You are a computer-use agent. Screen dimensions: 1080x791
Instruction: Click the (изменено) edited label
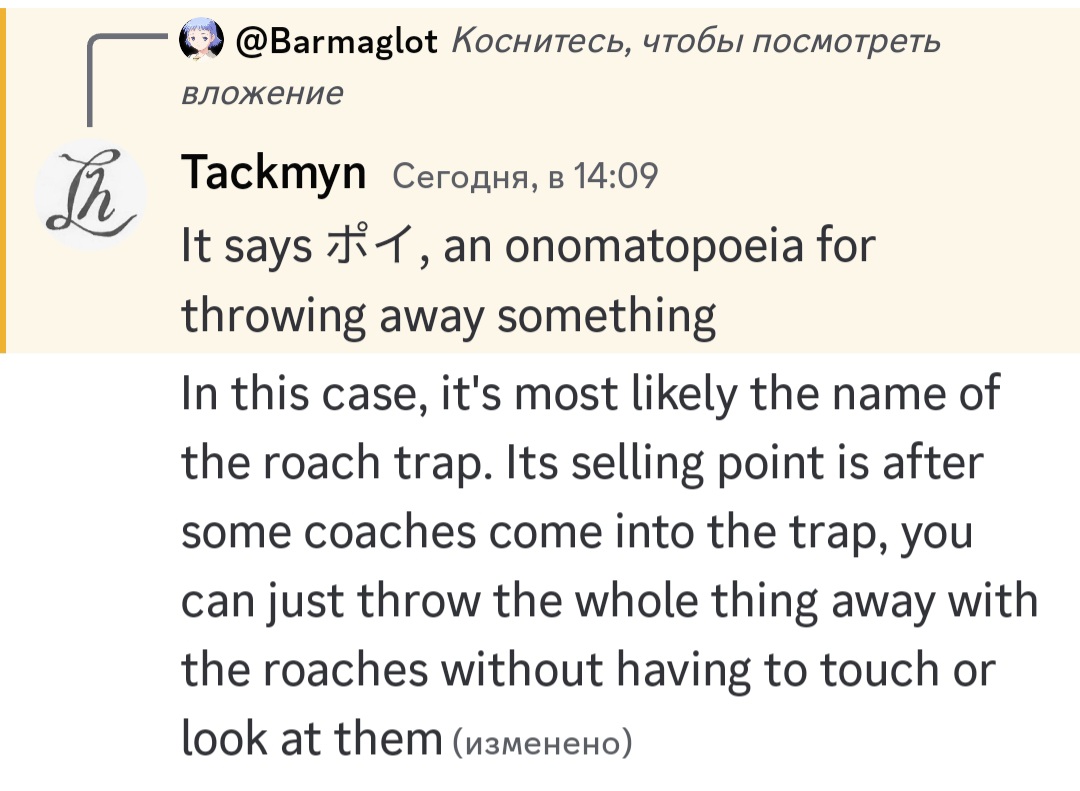coord(542,743)
